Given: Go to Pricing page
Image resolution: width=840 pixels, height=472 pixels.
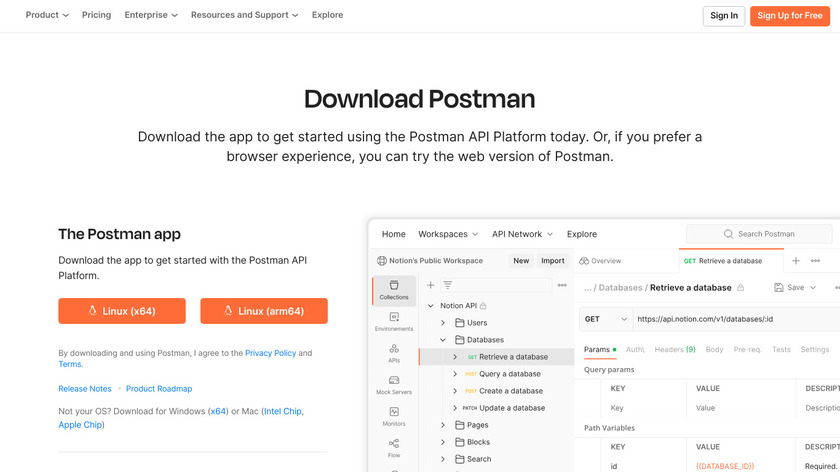Looking at the screenshot, I should (96, 15).
